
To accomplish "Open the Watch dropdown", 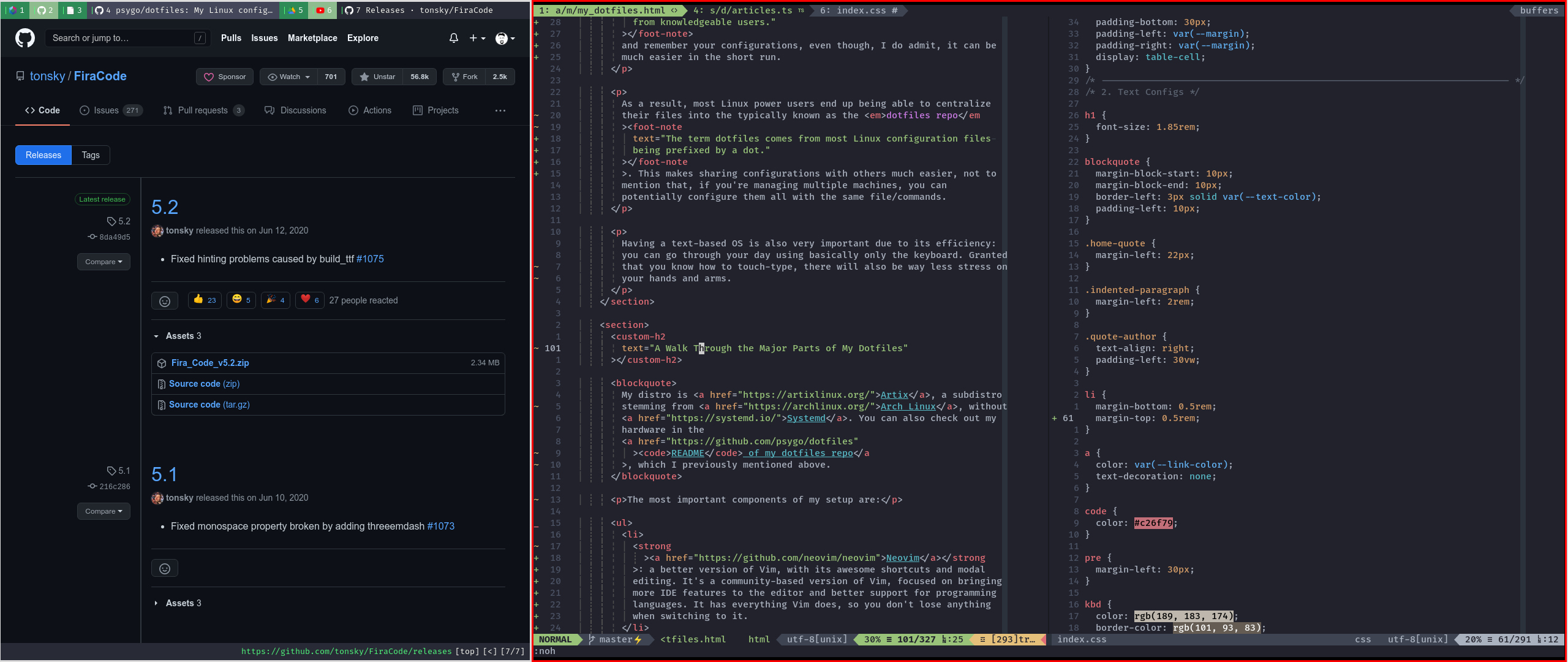I will (x=288, y=77).
